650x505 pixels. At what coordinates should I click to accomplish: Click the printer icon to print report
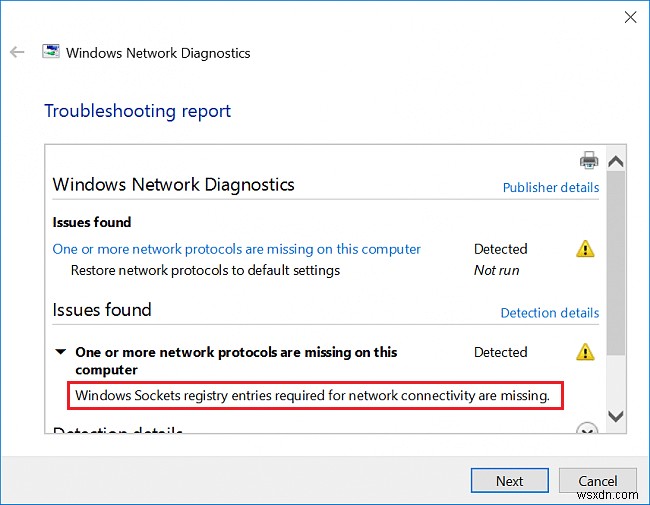point(589,160)
